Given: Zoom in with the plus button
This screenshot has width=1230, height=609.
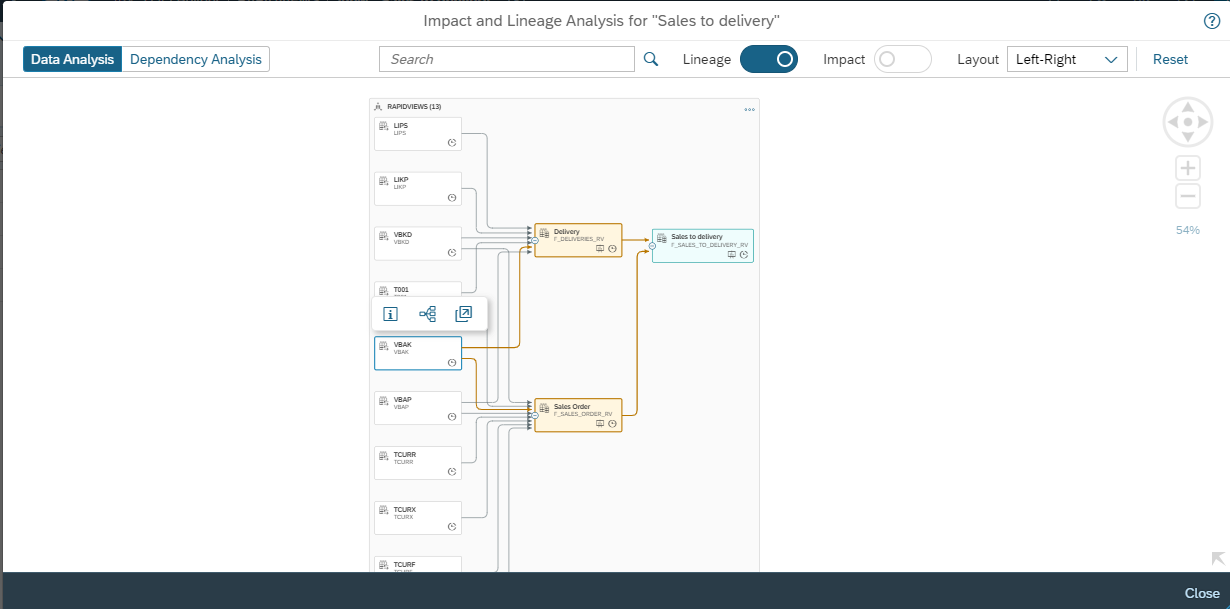Looking at the screenshot, I should (1188, 168).
